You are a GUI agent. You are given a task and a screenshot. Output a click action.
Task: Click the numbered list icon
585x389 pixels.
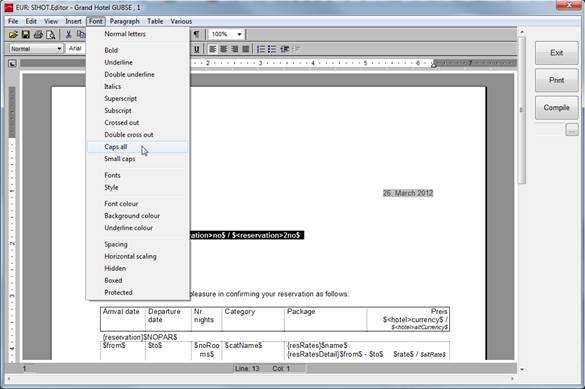click(x=261, y=49)
